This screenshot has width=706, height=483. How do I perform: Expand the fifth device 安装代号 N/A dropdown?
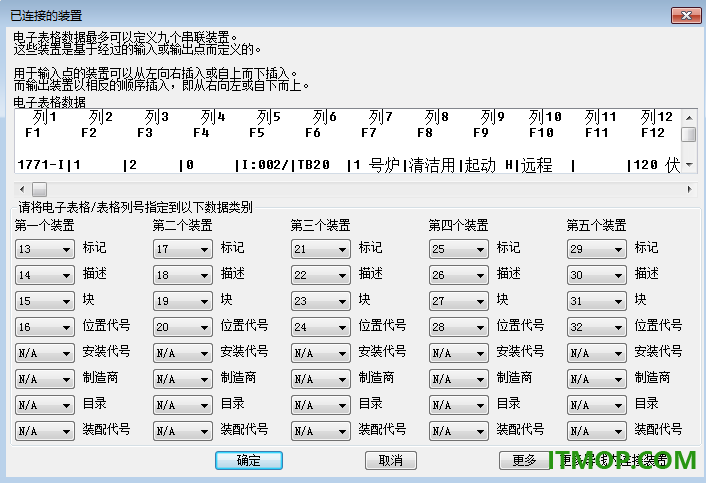pos(597,353)
